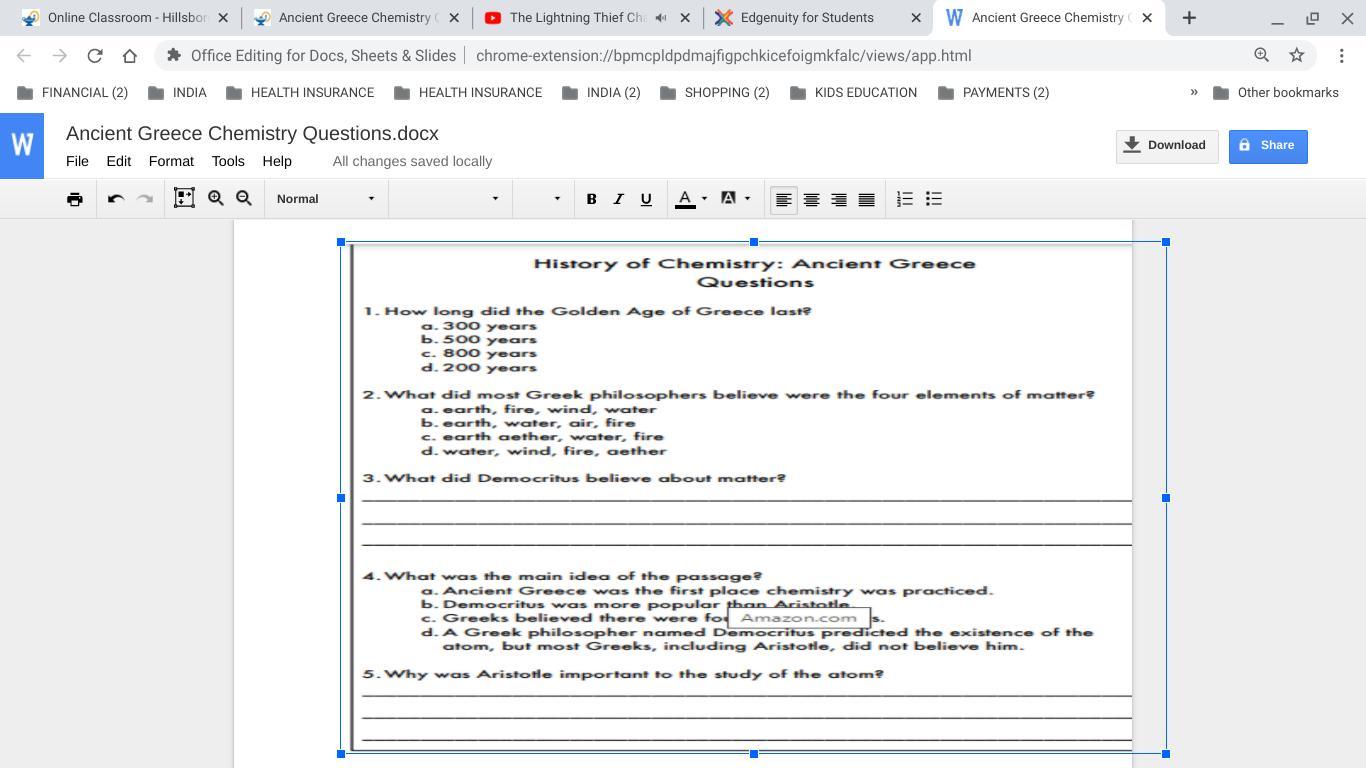Open the font size dropdown

541,199
